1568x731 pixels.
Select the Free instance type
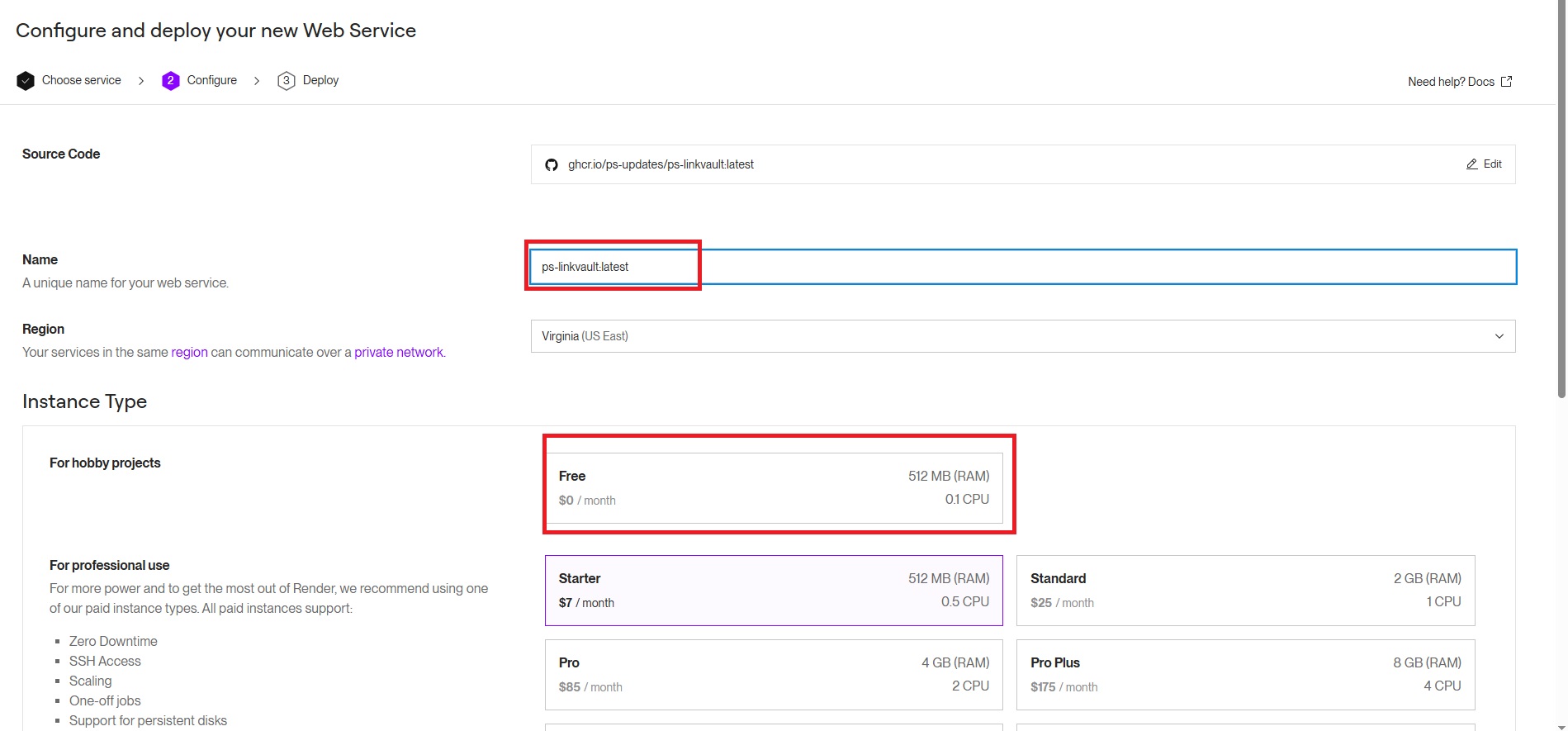tap(774, 487)
